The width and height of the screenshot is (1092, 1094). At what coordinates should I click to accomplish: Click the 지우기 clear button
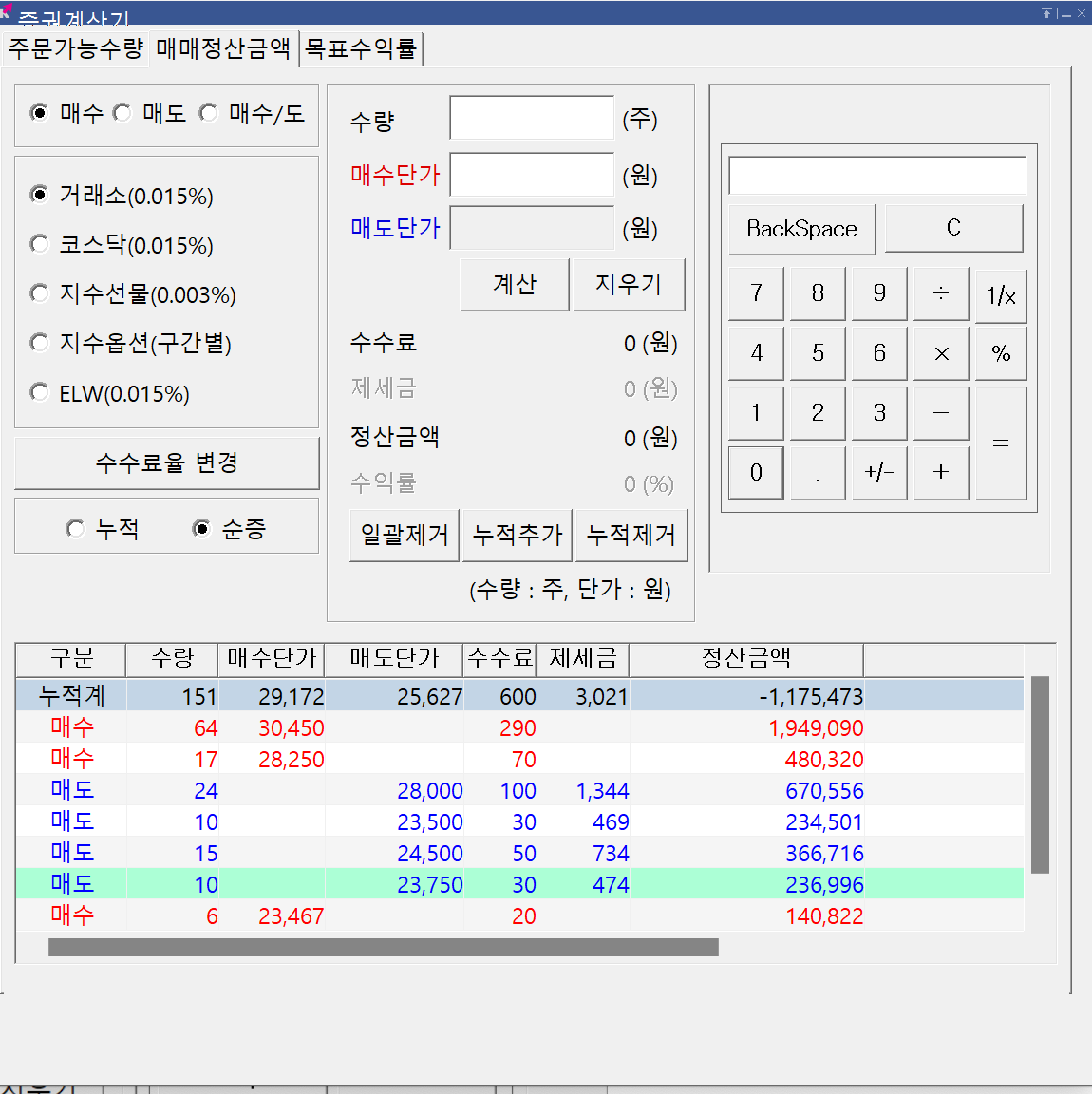629,284
